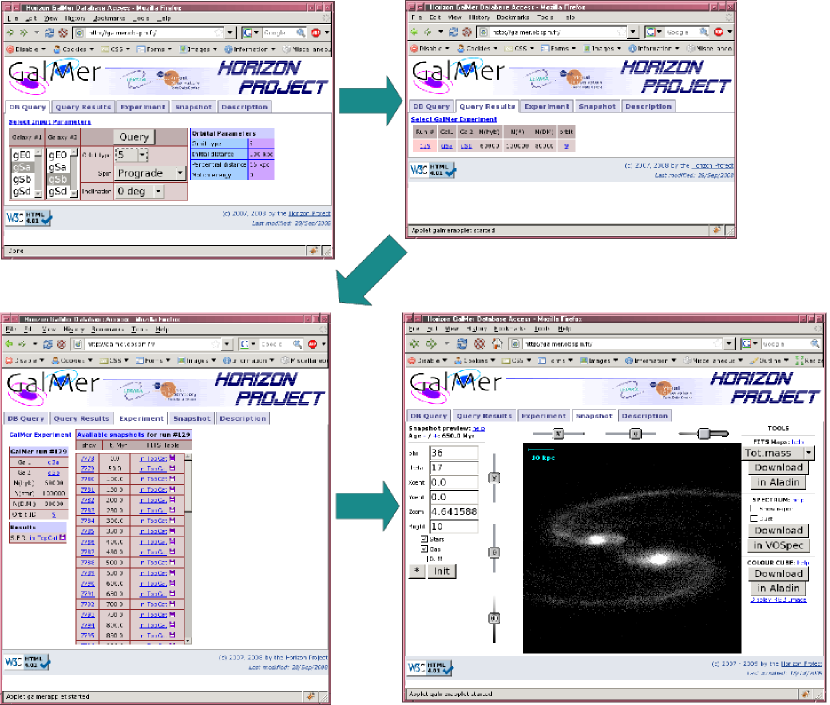Click the rightmost horizontal slider above the galaxy image
This screenshot has height=705, width=830.
pyautogui.click(x=706, y=433)
